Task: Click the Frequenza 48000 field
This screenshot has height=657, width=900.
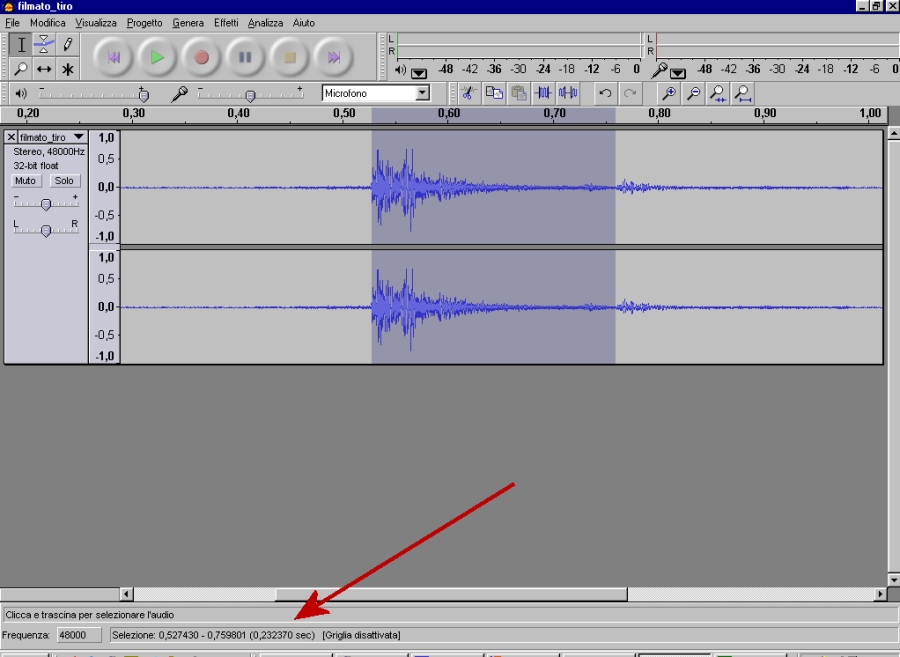Action: [x=77, y=635]
